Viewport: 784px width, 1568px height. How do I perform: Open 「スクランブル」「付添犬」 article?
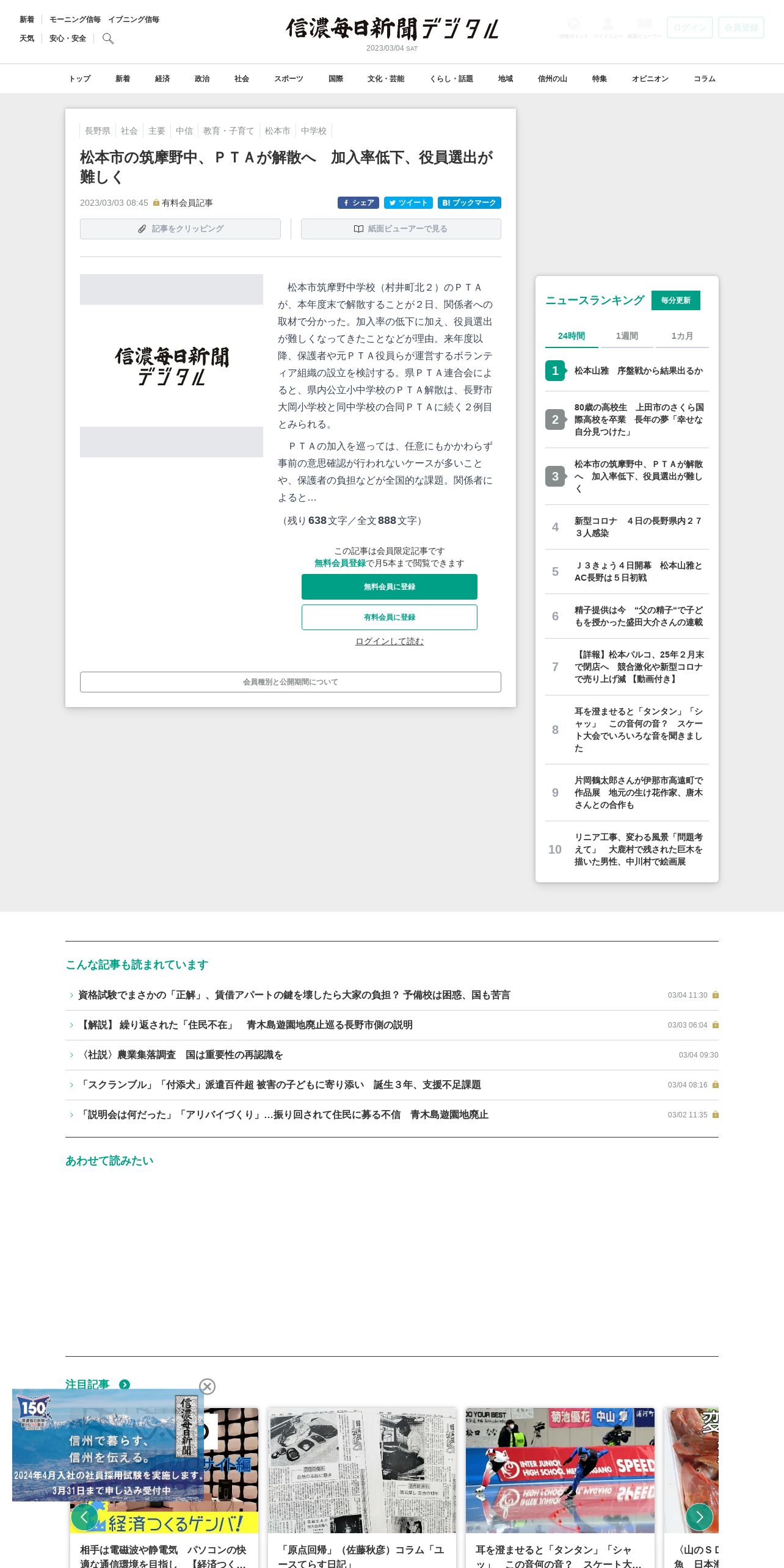[280, 1085]
